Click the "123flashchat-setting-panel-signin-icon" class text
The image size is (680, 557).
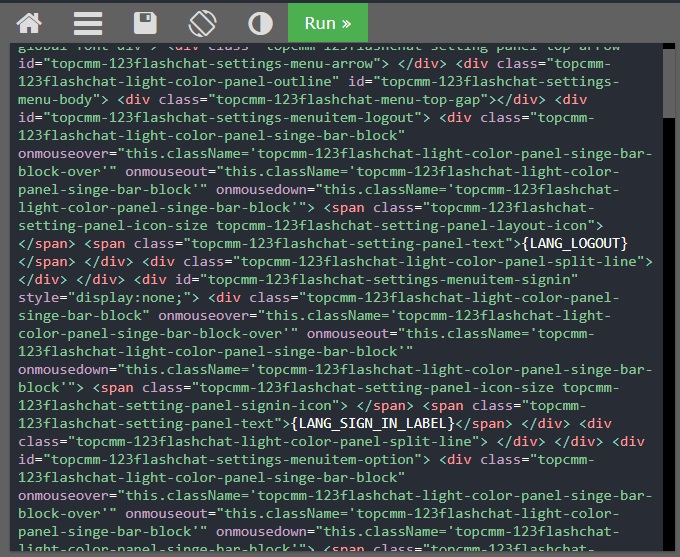175,406
